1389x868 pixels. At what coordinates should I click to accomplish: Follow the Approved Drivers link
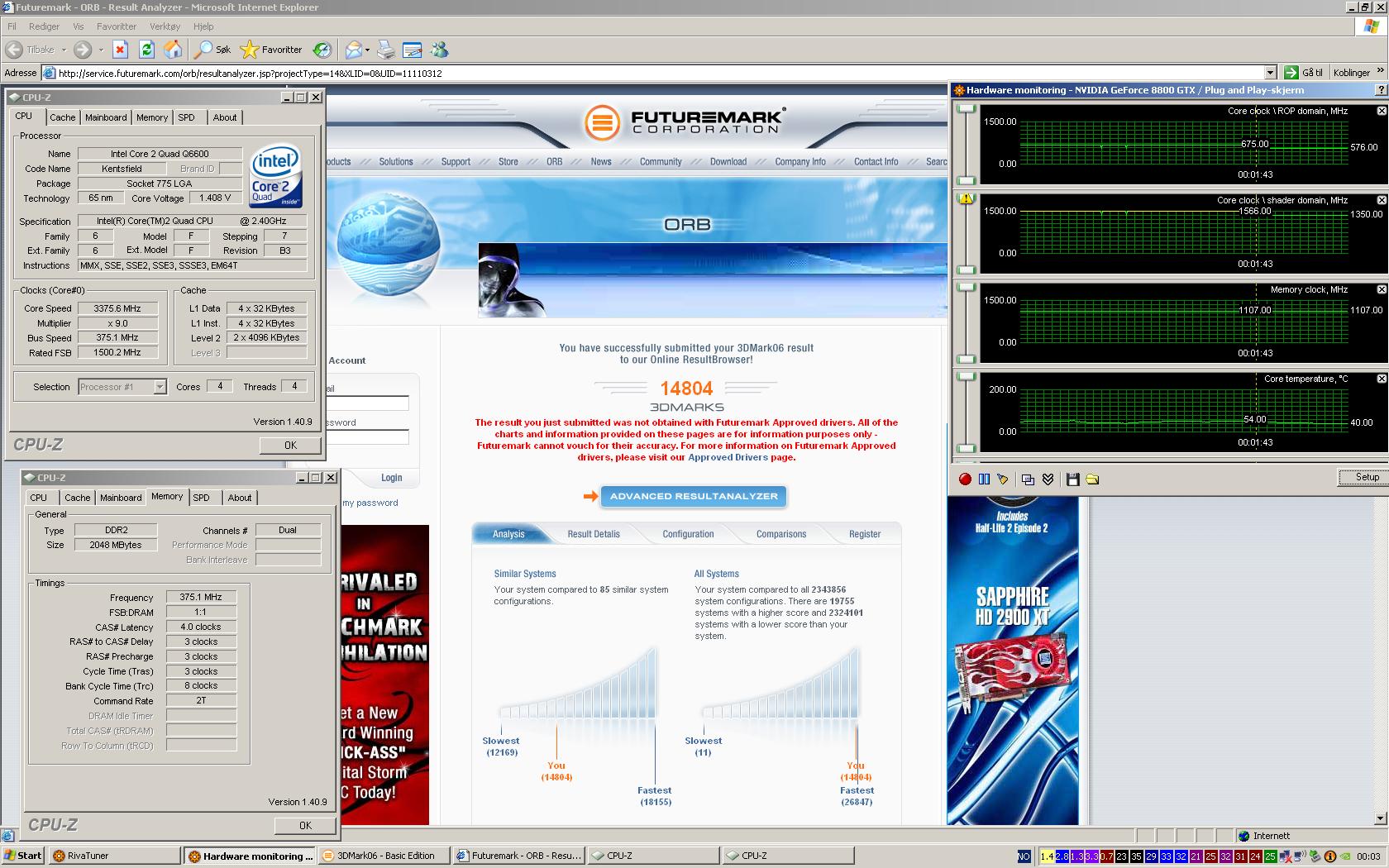pos(728,457)
